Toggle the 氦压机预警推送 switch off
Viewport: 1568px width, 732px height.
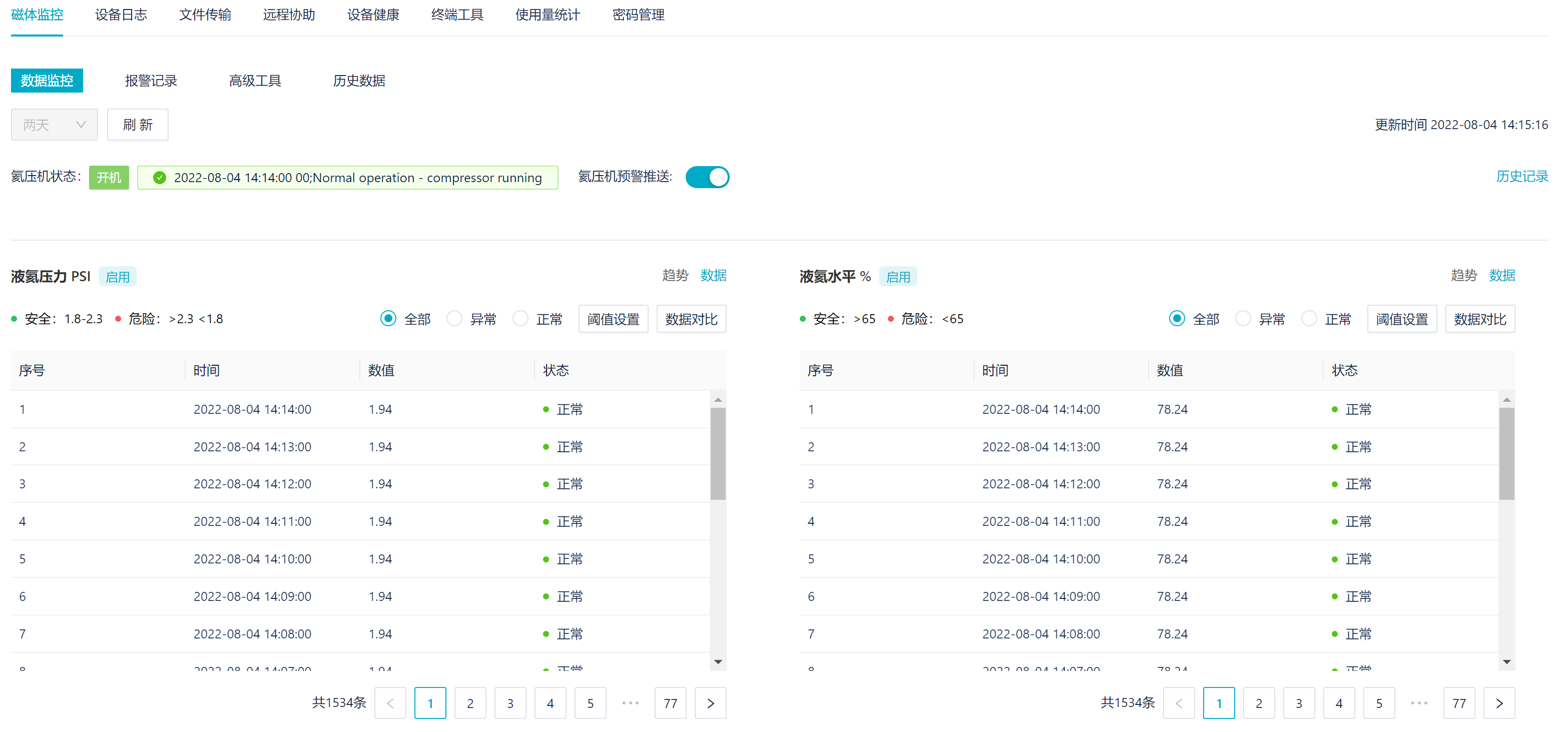coord(707,177)
